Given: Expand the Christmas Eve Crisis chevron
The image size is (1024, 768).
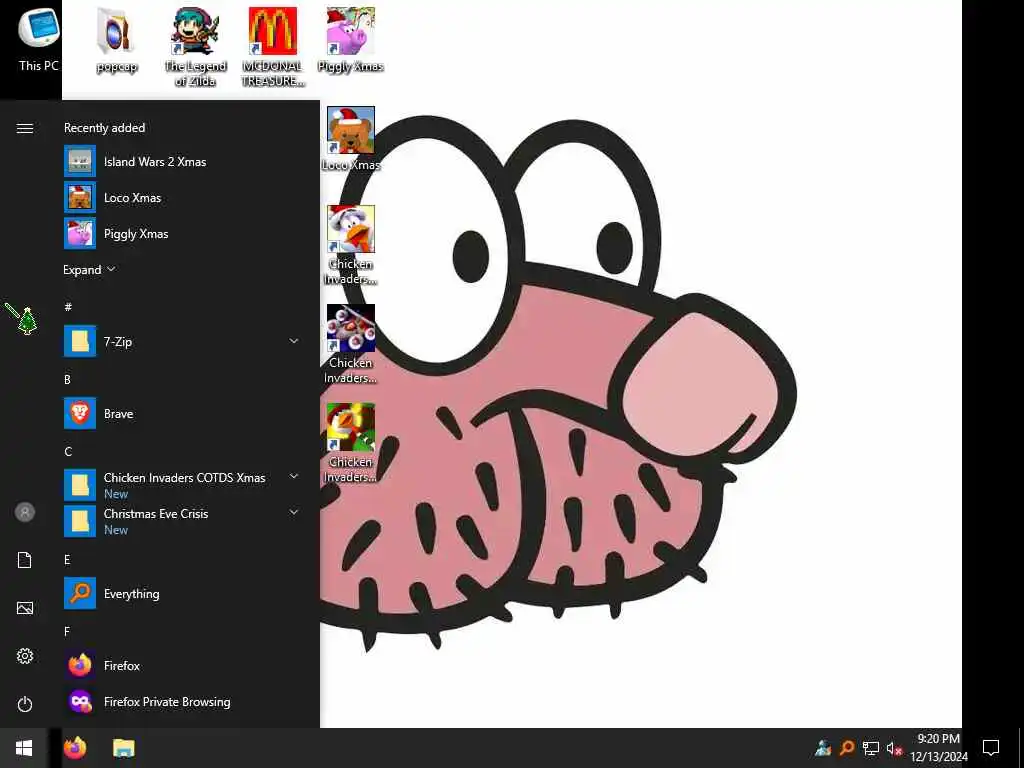Looking at the screenshot, I should tap(294, 513).
